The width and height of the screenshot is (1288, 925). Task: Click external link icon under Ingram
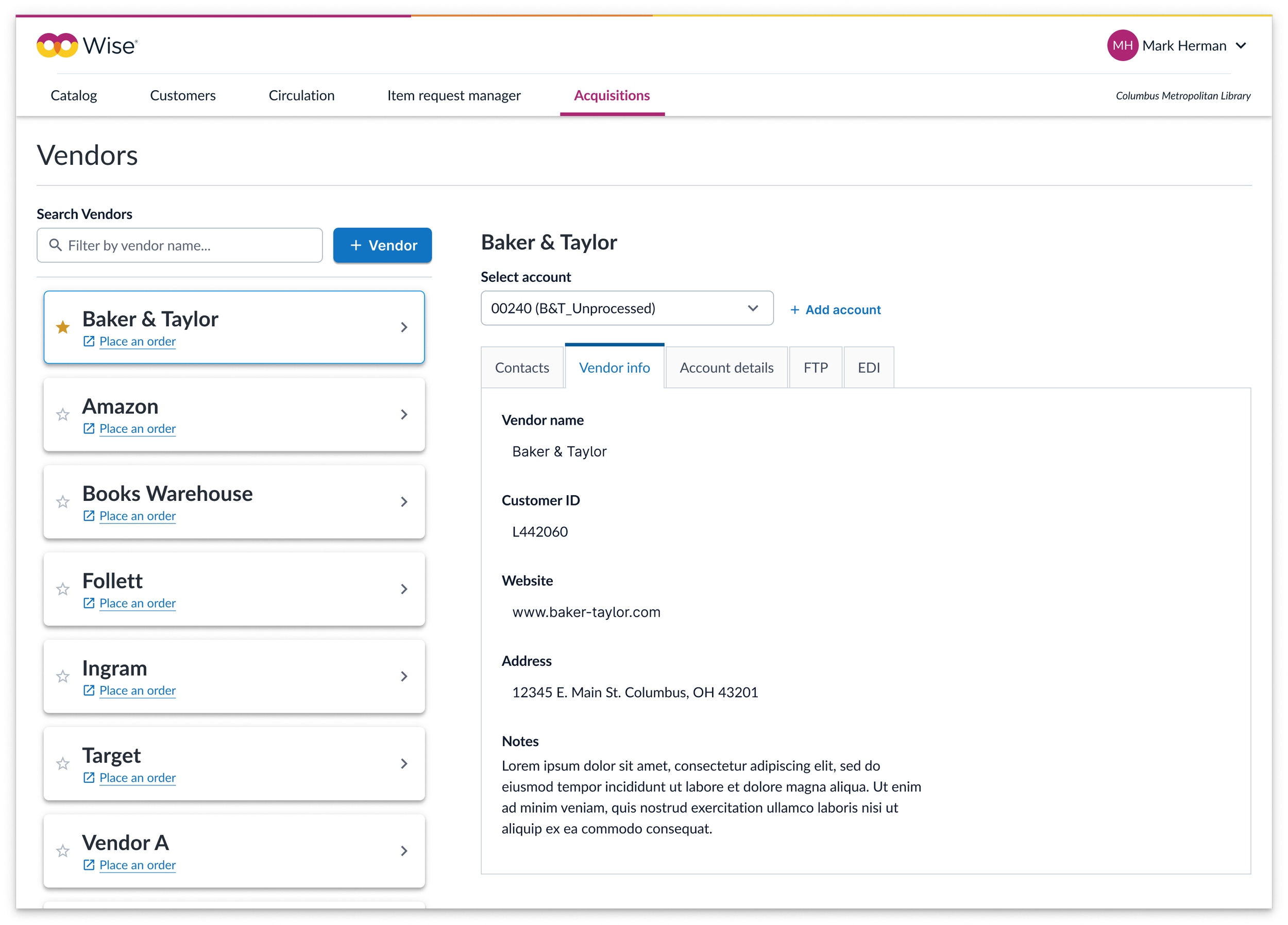coord(89,691)
